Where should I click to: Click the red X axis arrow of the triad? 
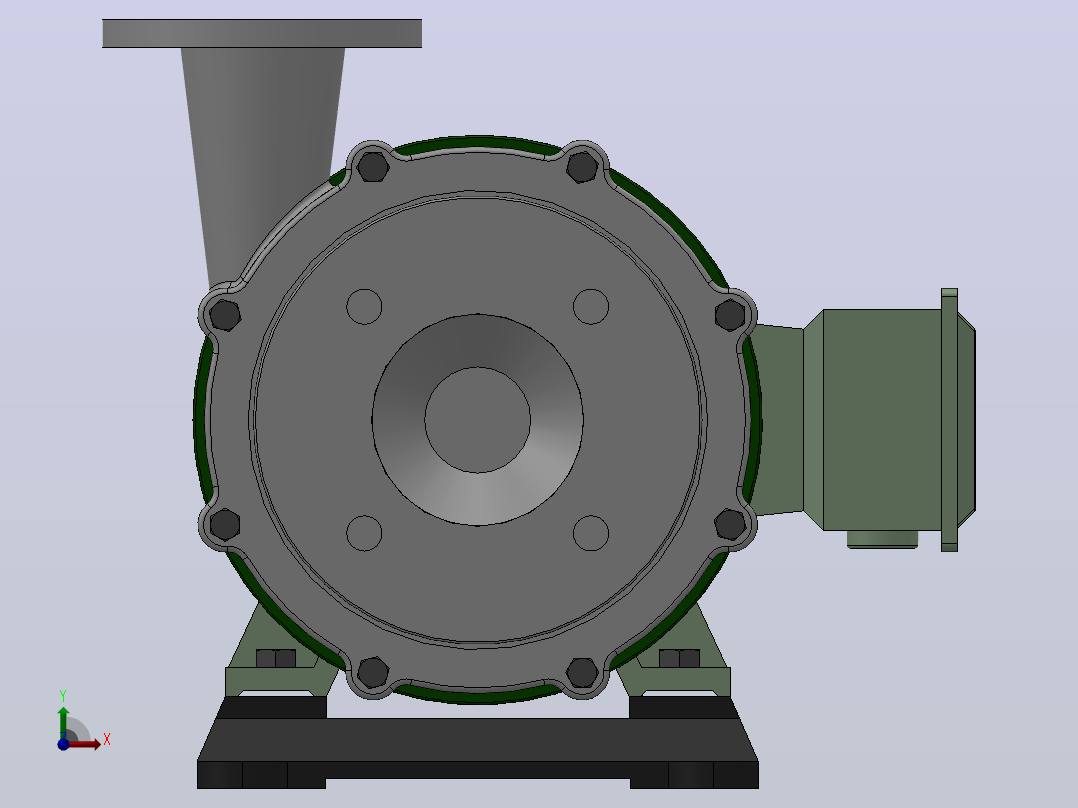(x=84, y=745)
